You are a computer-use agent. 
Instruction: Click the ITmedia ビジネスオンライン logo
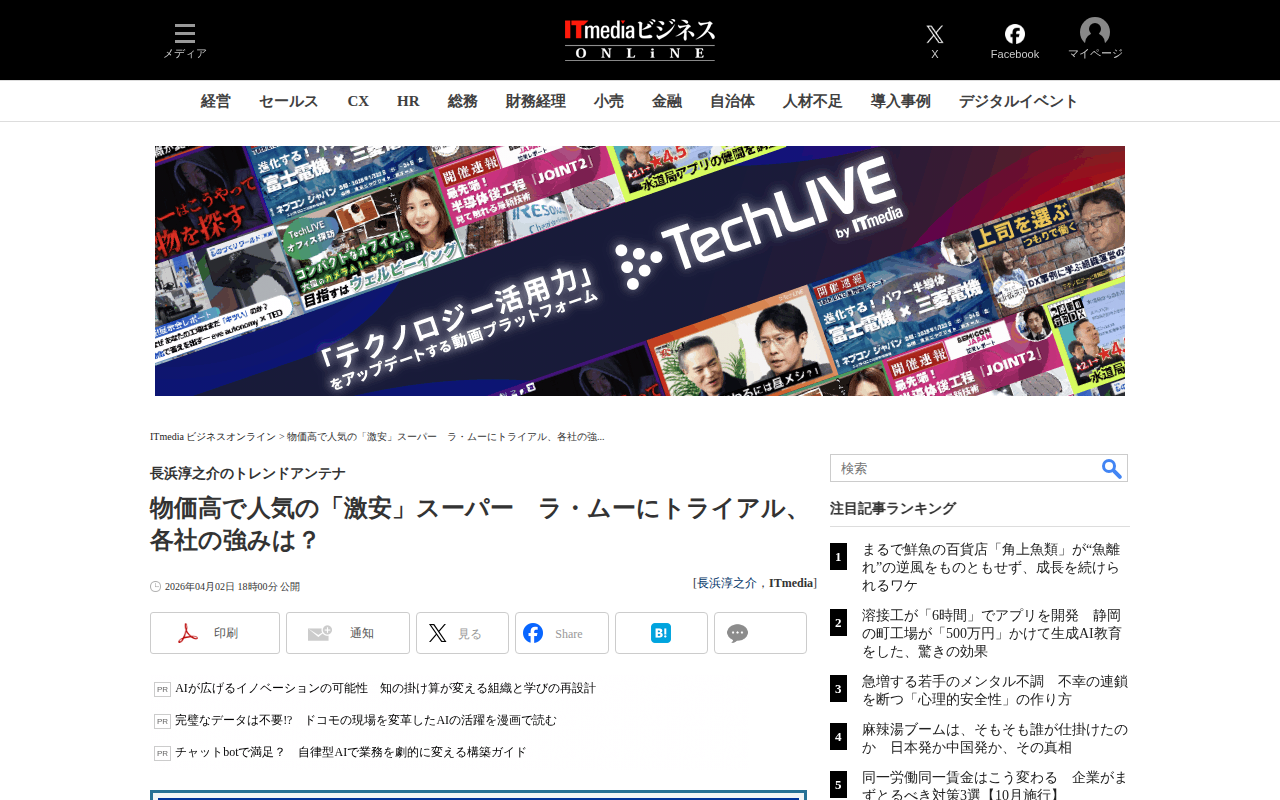point(640,40)
